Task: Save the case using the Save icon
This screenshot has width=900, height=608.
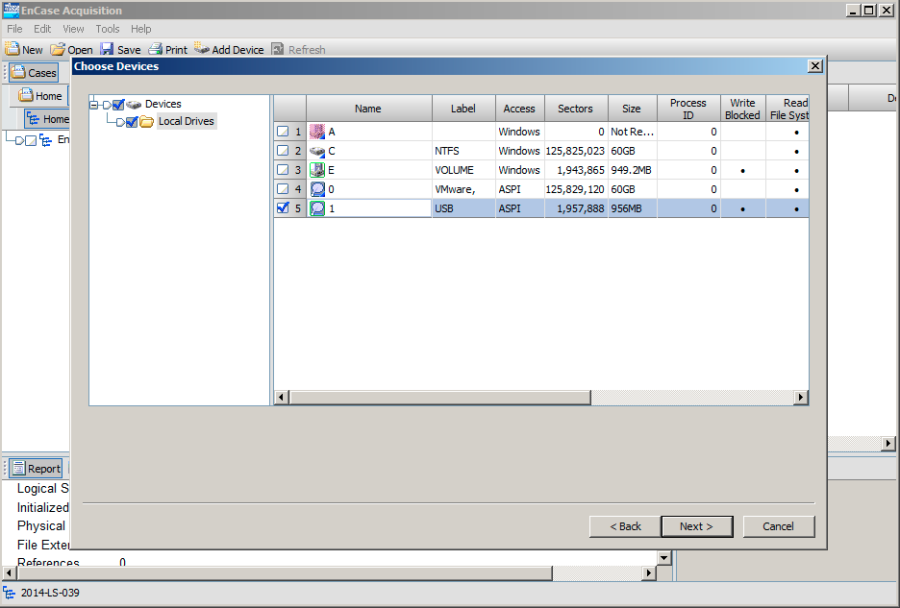Action: point(108,49)
